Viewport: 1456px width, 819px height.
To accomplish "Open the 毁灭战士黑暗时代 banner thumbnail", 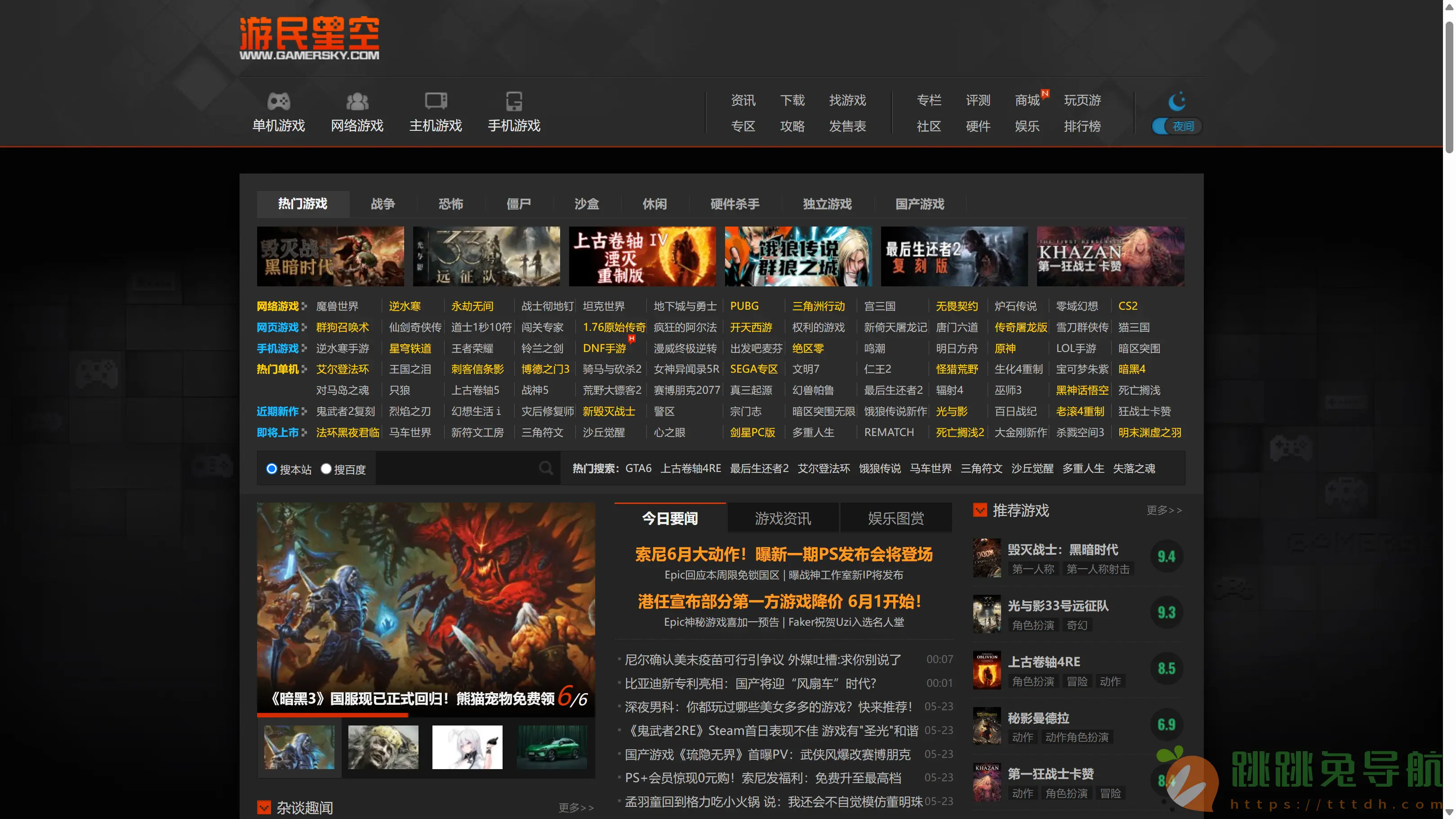I will (330, 257).
